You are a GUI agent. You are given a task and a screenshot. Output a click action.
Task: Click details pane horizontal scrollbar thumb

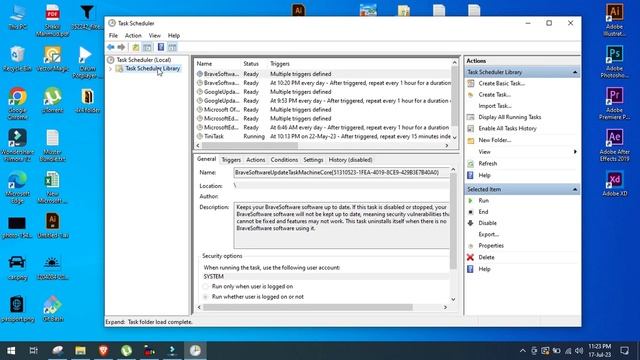308,307
